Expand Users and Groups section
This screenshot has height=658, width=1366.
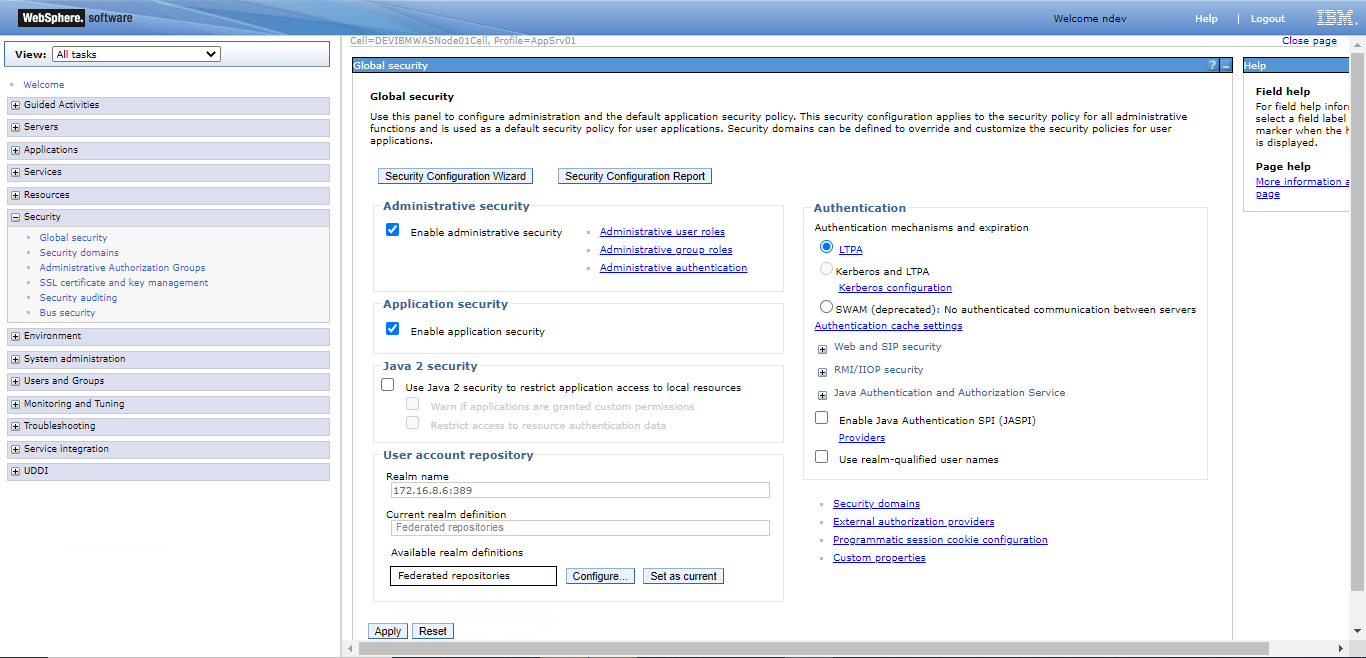click(15, 381)
